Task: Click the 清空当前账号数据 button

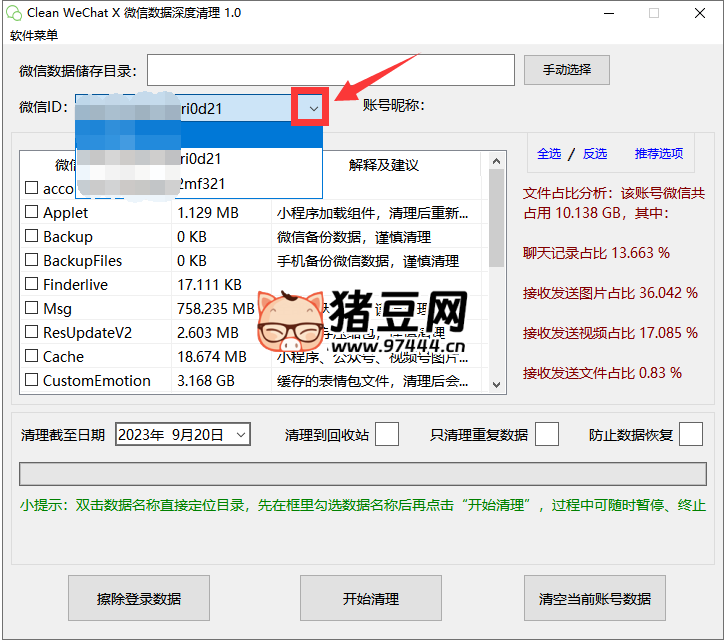Action: (595, 598)
